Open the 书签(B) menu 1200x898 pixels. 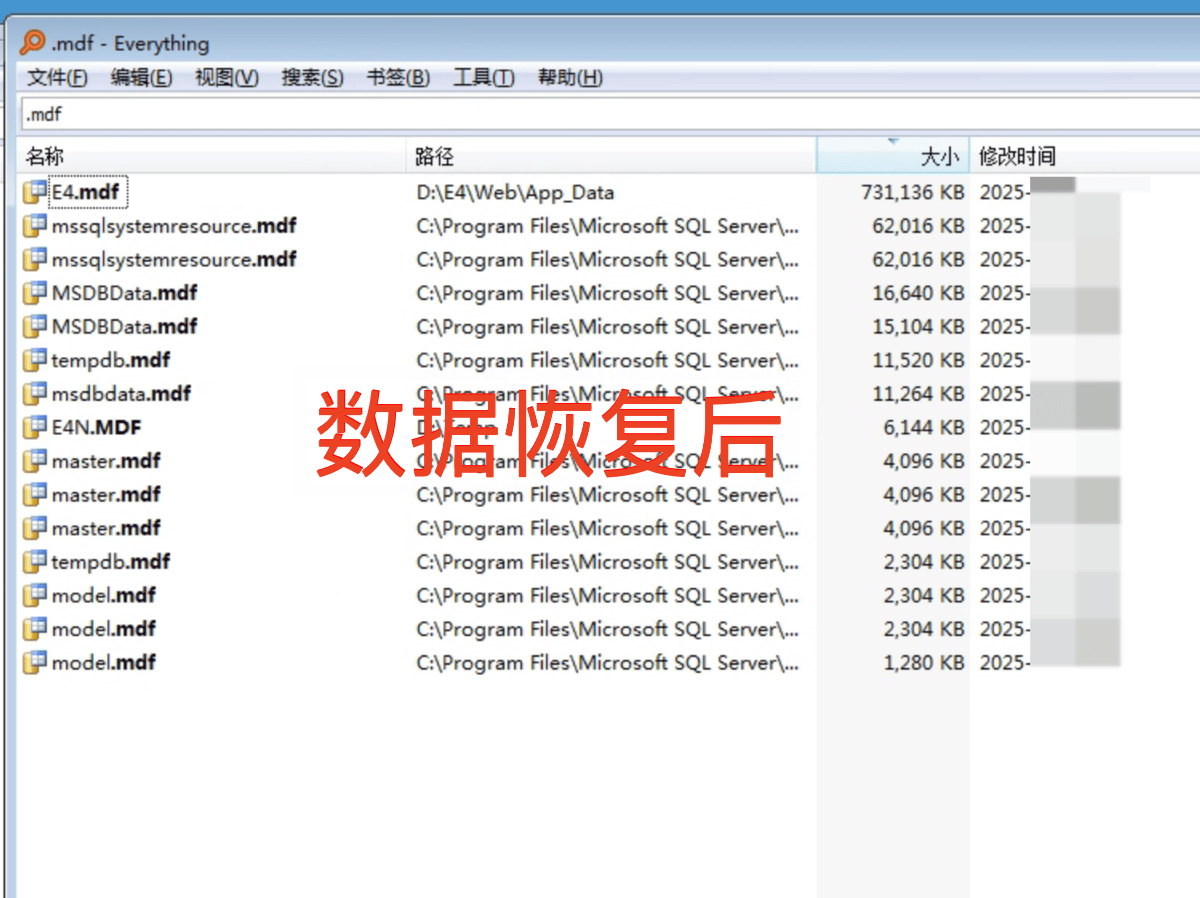point(398,78)
